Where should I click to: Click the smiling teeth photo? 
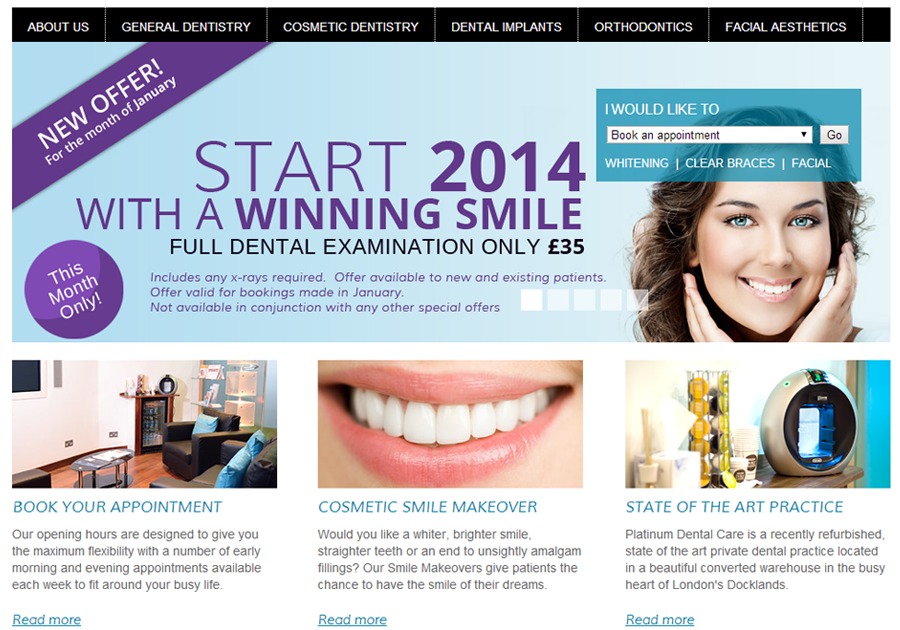pyautogui.click(x=450, y=424)
